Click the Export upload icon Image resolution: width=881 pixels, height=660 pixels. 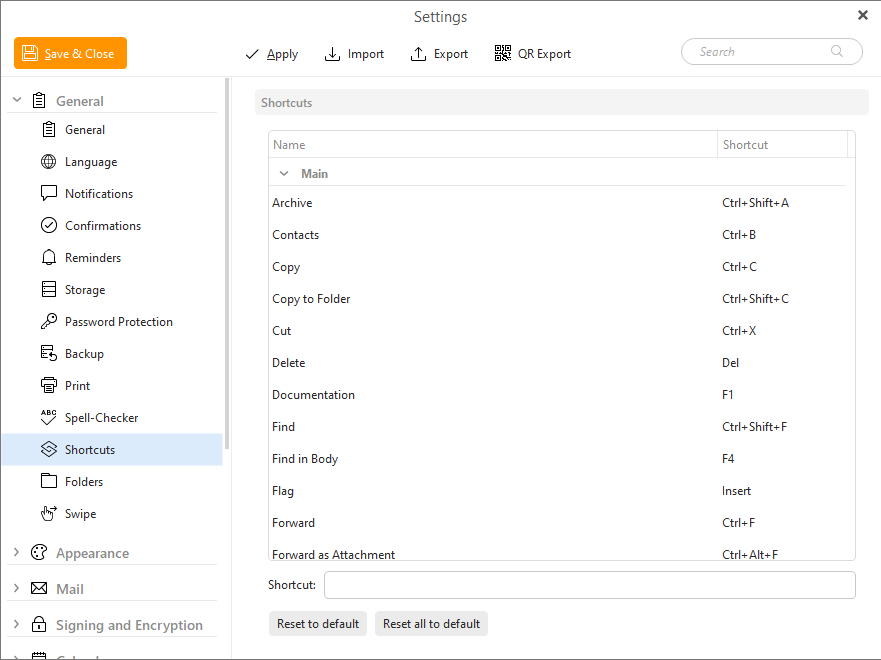[x=419, y=54]
